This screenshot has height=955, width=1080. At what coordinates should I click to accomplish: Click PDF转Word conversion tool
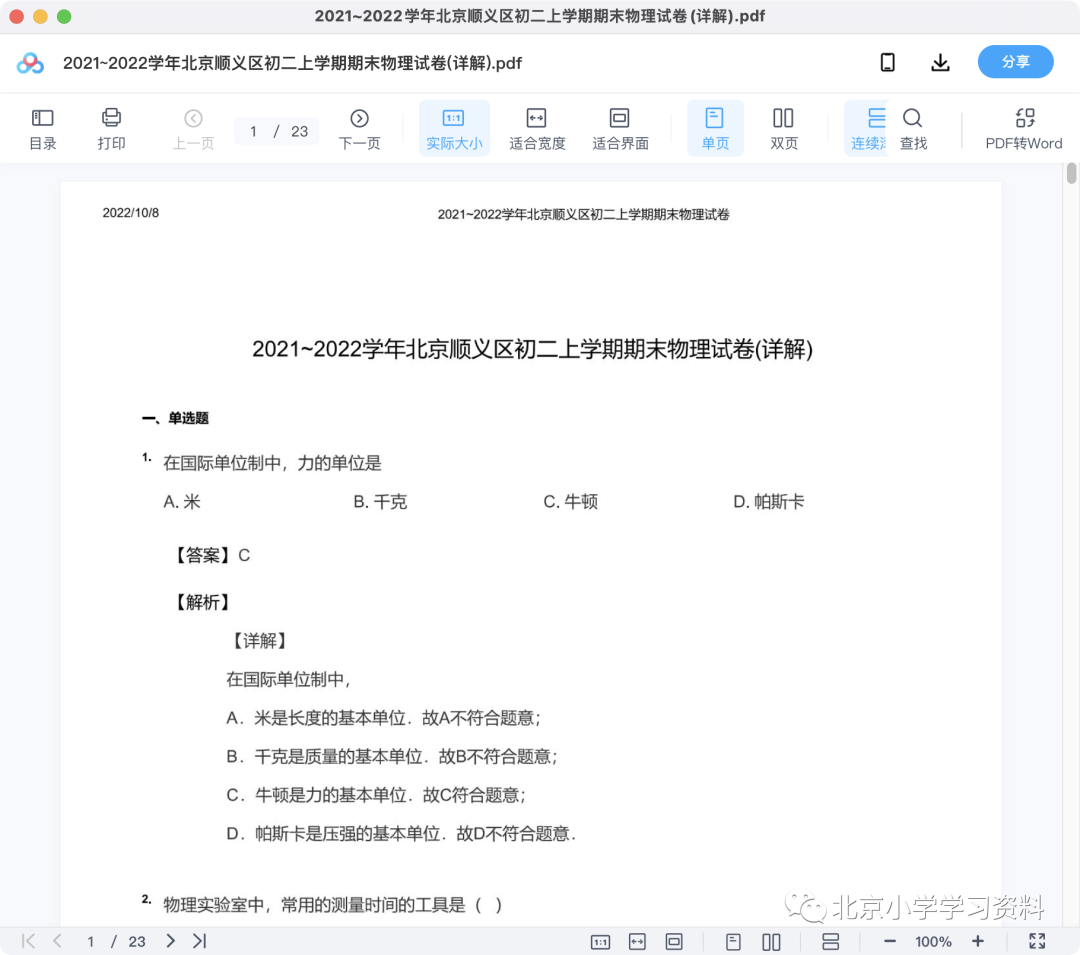1024,129
